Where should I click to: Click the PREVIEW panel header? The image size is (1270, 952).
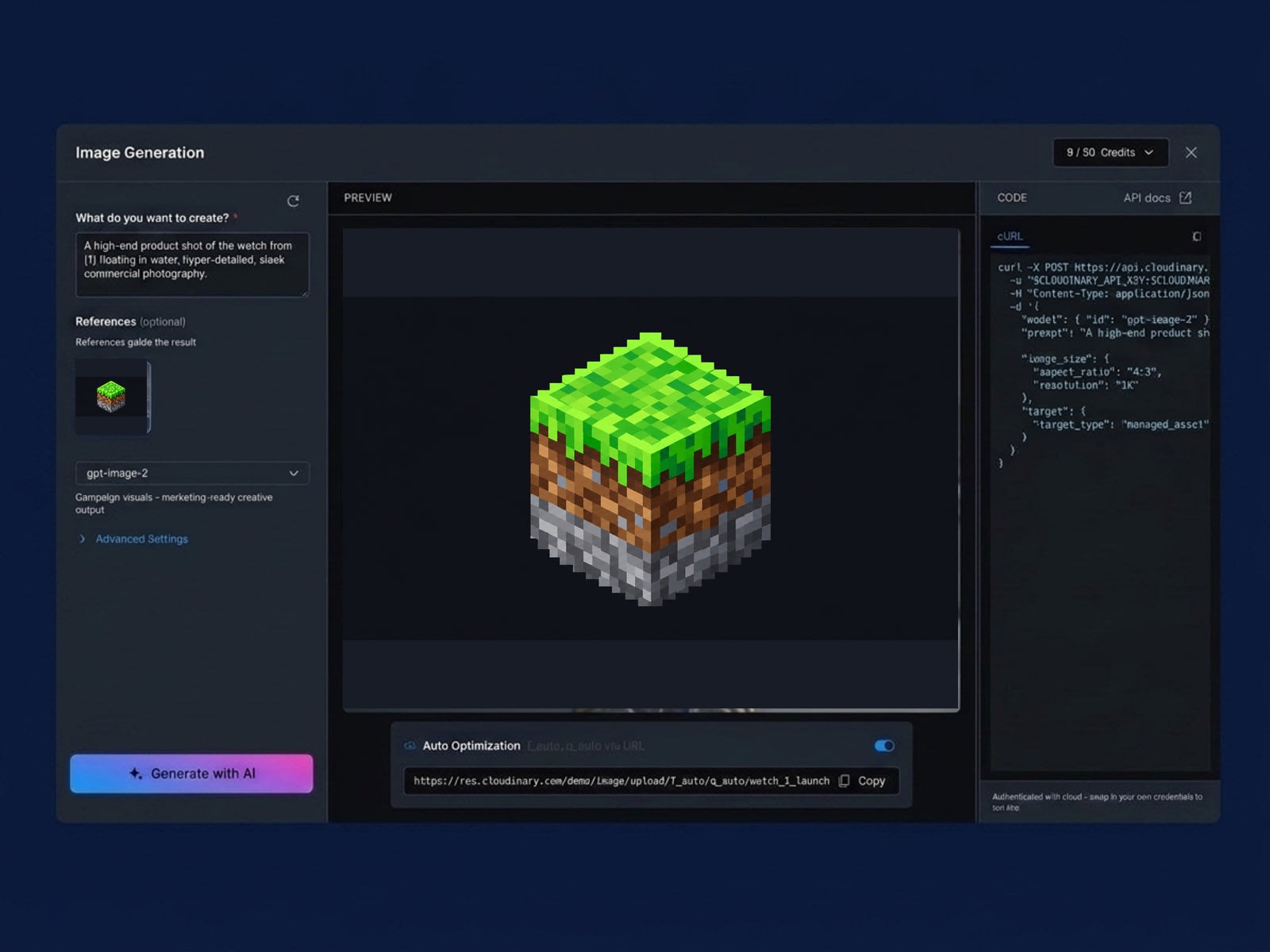pos(368,198)
